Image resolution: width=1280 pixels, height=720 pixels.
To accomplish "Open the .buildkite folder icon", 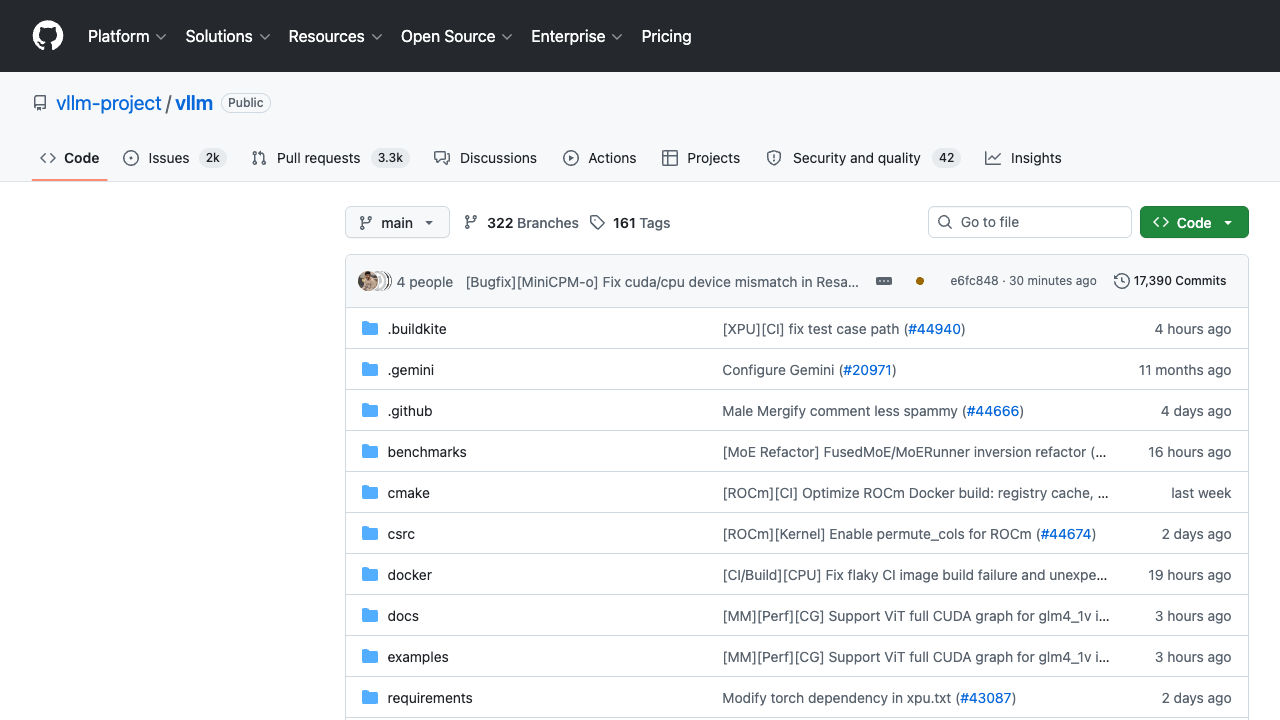I will (x=370, y=329).
